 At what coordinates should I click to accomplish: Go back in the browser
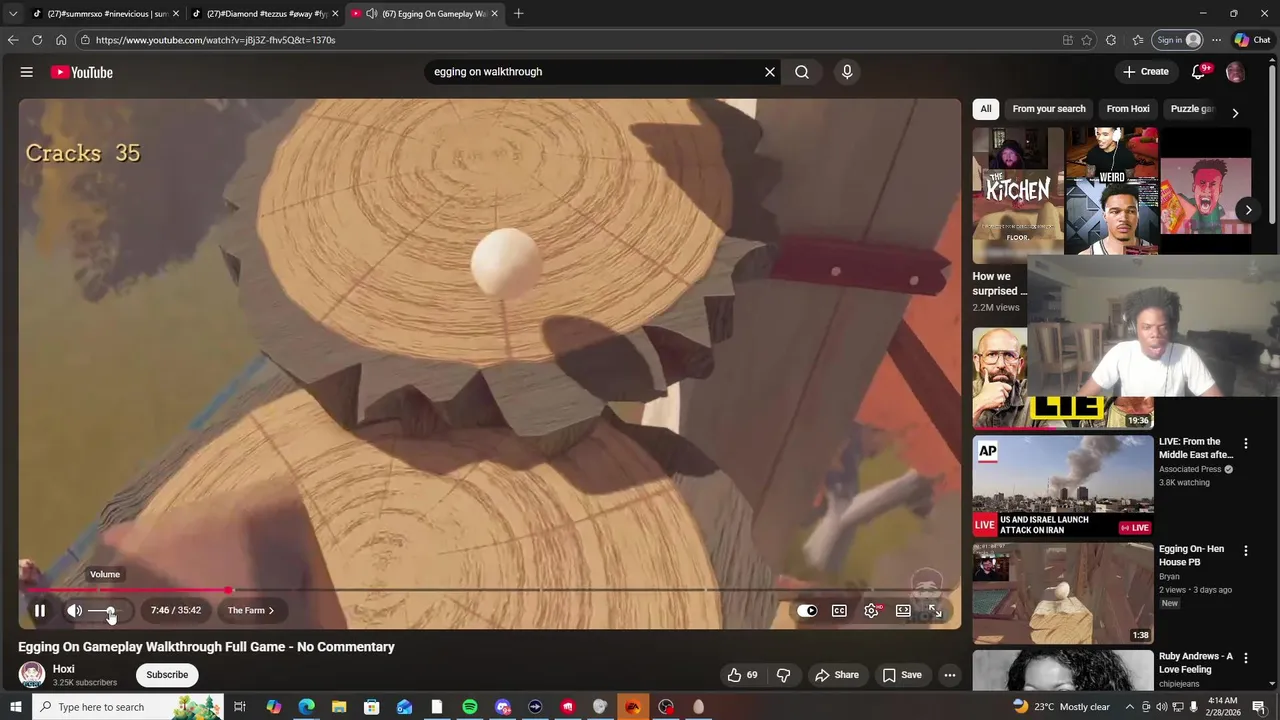tap(13, 40)
